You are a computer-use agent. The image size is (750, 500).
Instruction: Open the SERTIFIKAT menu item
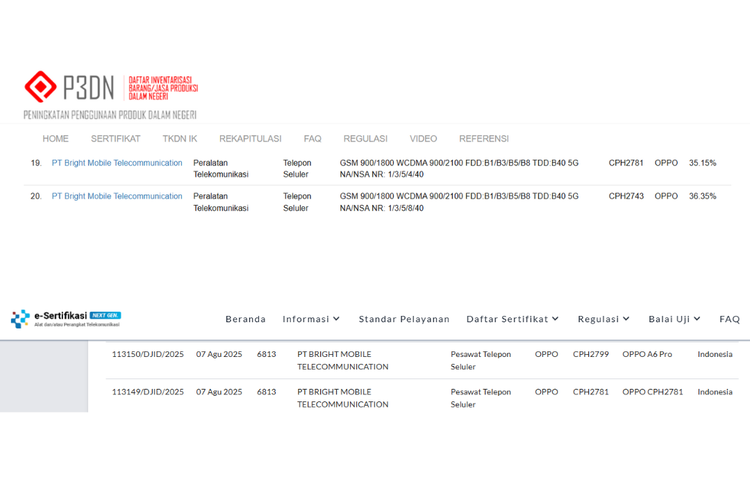pos(115,139)
